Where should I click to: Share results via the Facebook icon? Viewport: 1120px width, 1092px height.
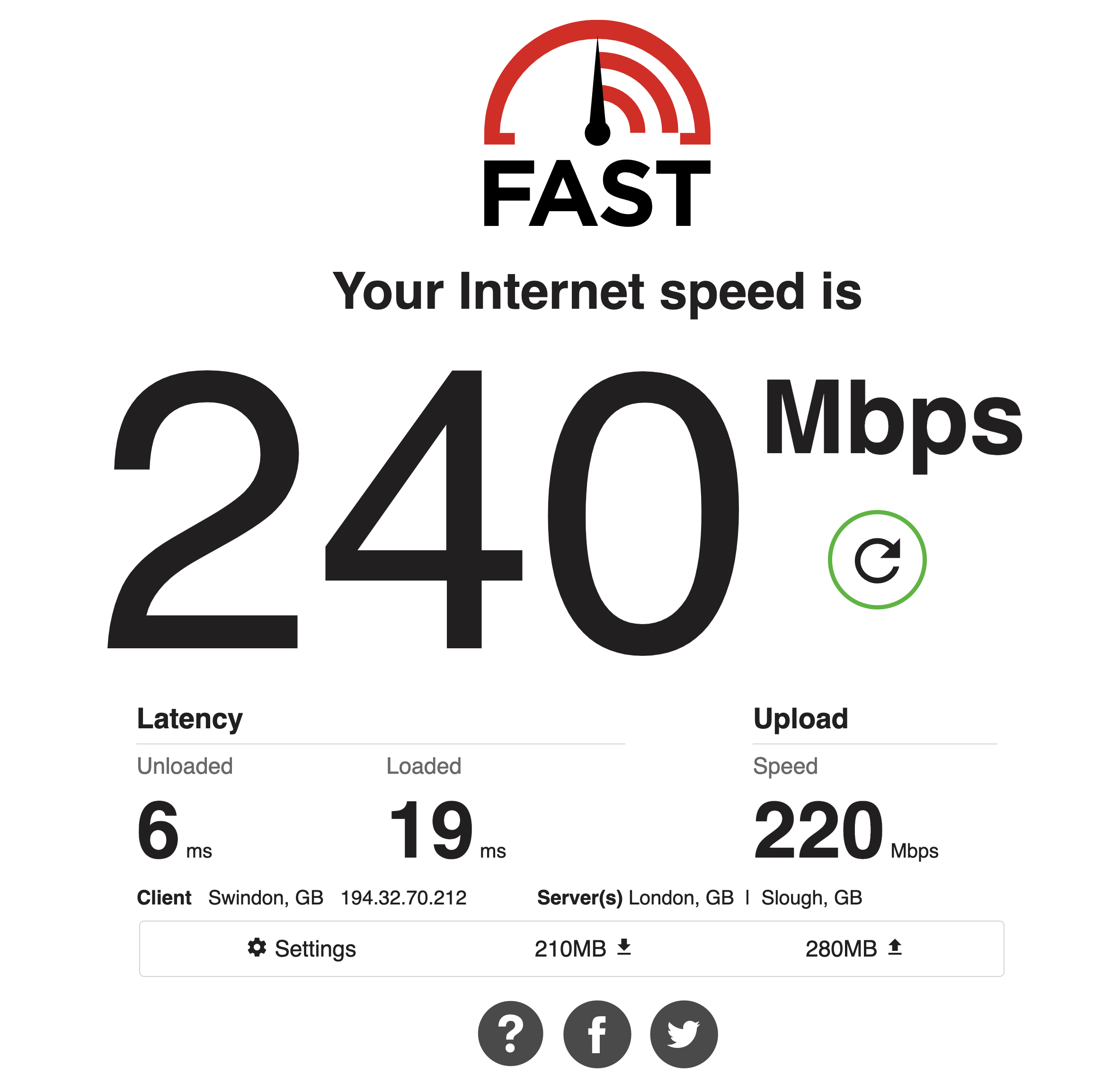point(596,1034)
